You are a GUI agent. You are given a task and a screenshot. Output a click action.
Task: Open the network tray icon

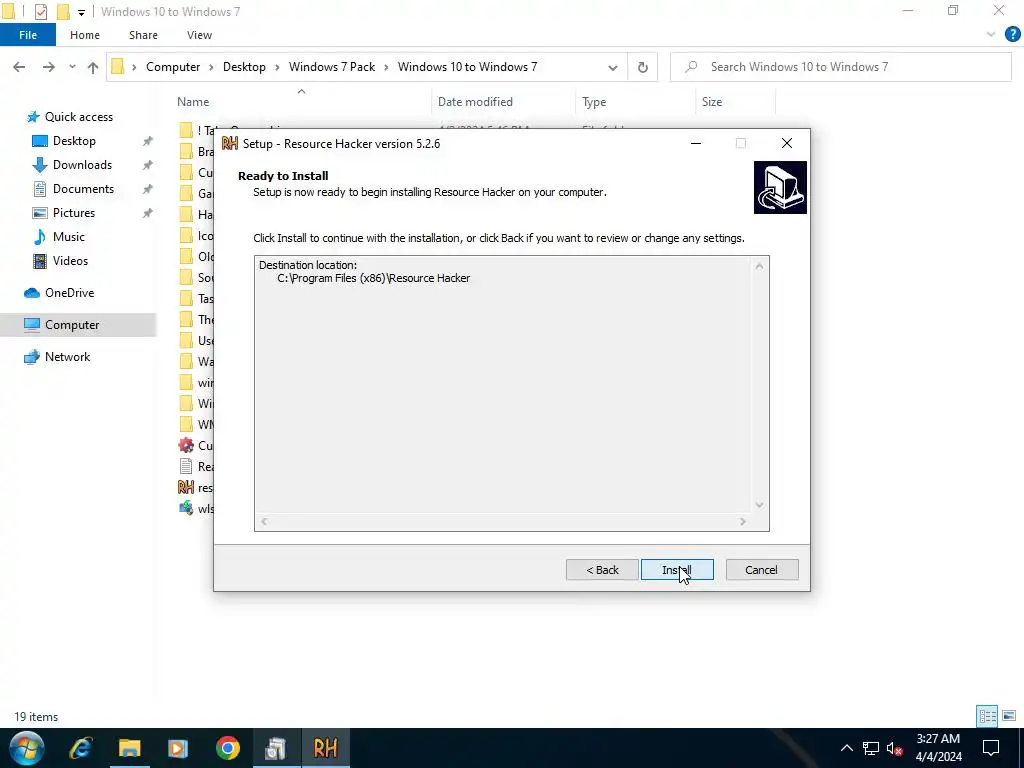(x=871, y=748)
